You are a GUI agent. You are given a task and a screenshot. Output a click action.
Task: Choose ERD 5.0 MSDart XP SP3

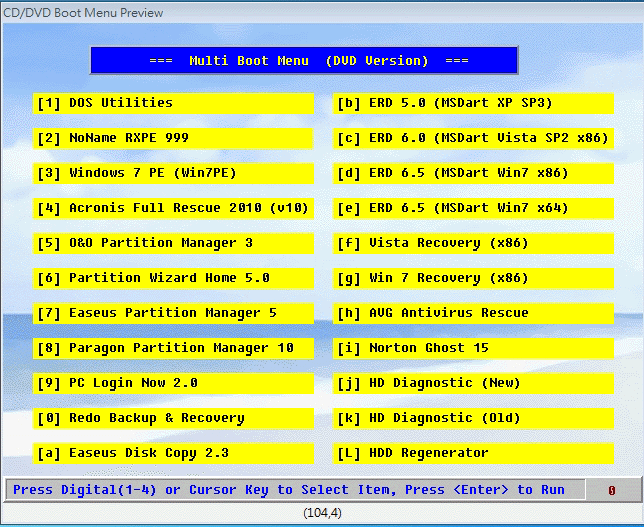point(474,103)
